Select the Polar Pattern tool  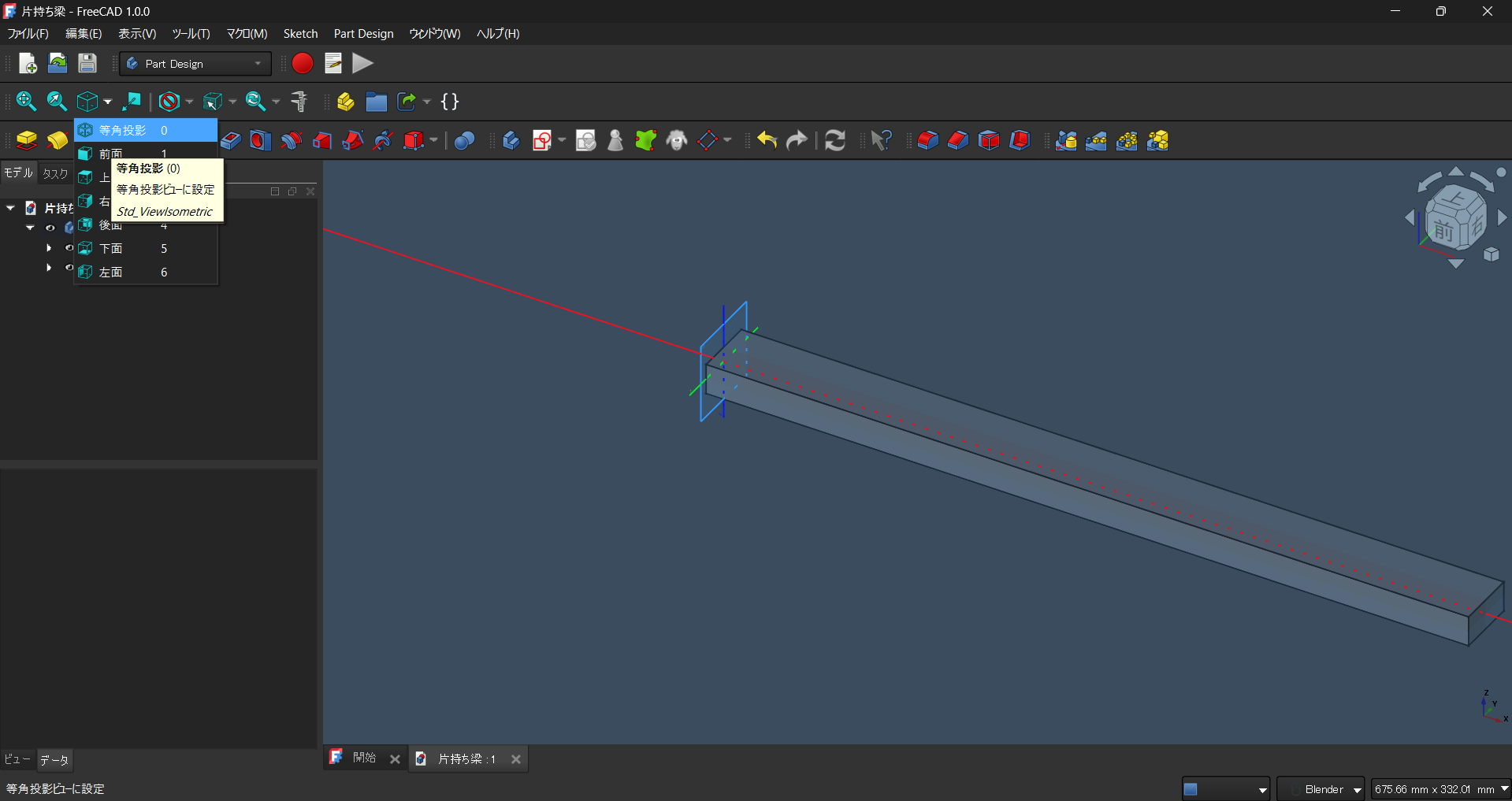(x=1127, y=140)
